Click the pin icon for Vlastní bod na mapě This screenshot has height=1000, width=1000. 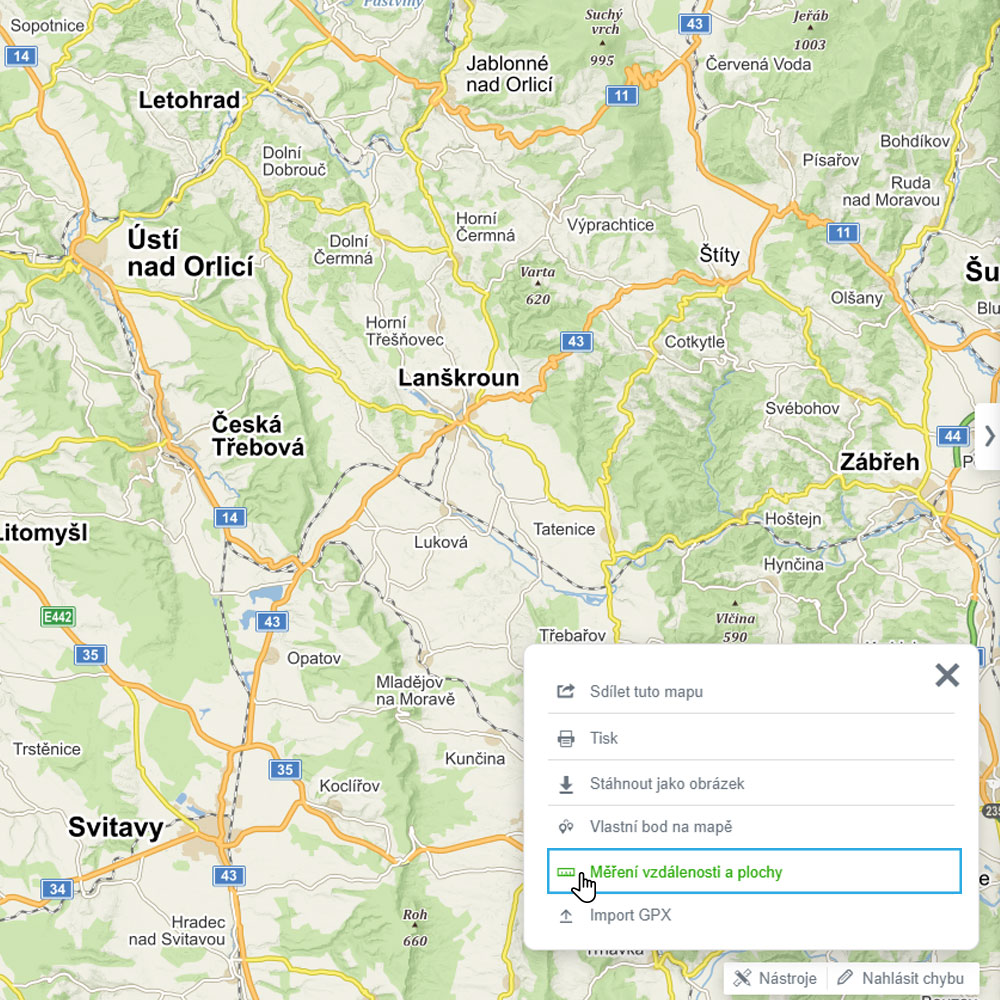pyautogui.click(x=566, y=827)
